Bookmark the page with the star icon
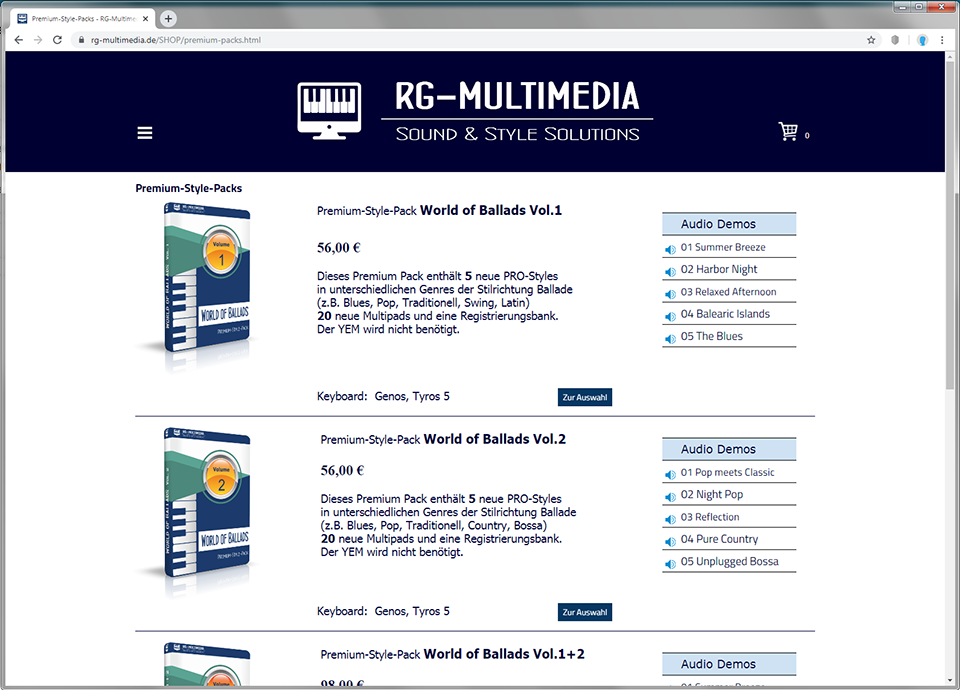 (871, 40)
